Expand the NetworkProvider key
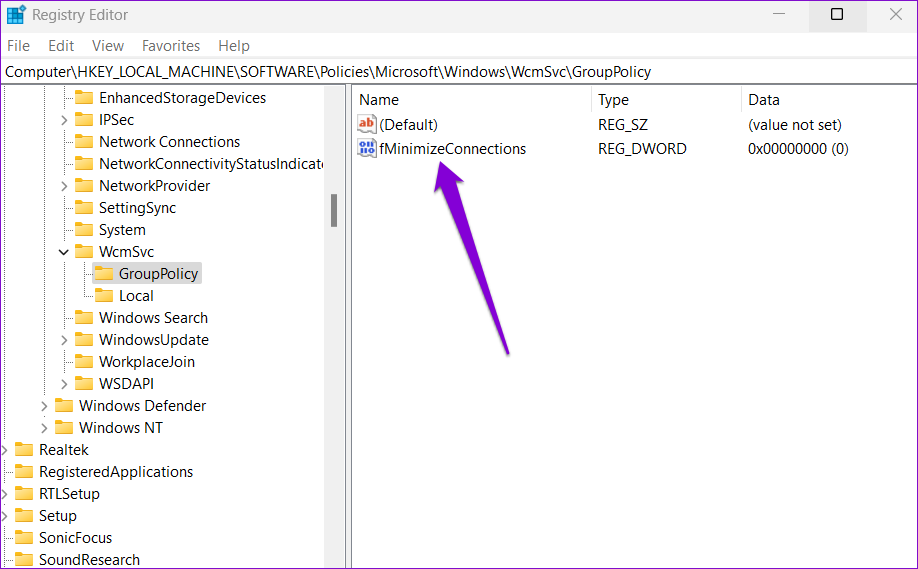 click(x=64, y=186)
